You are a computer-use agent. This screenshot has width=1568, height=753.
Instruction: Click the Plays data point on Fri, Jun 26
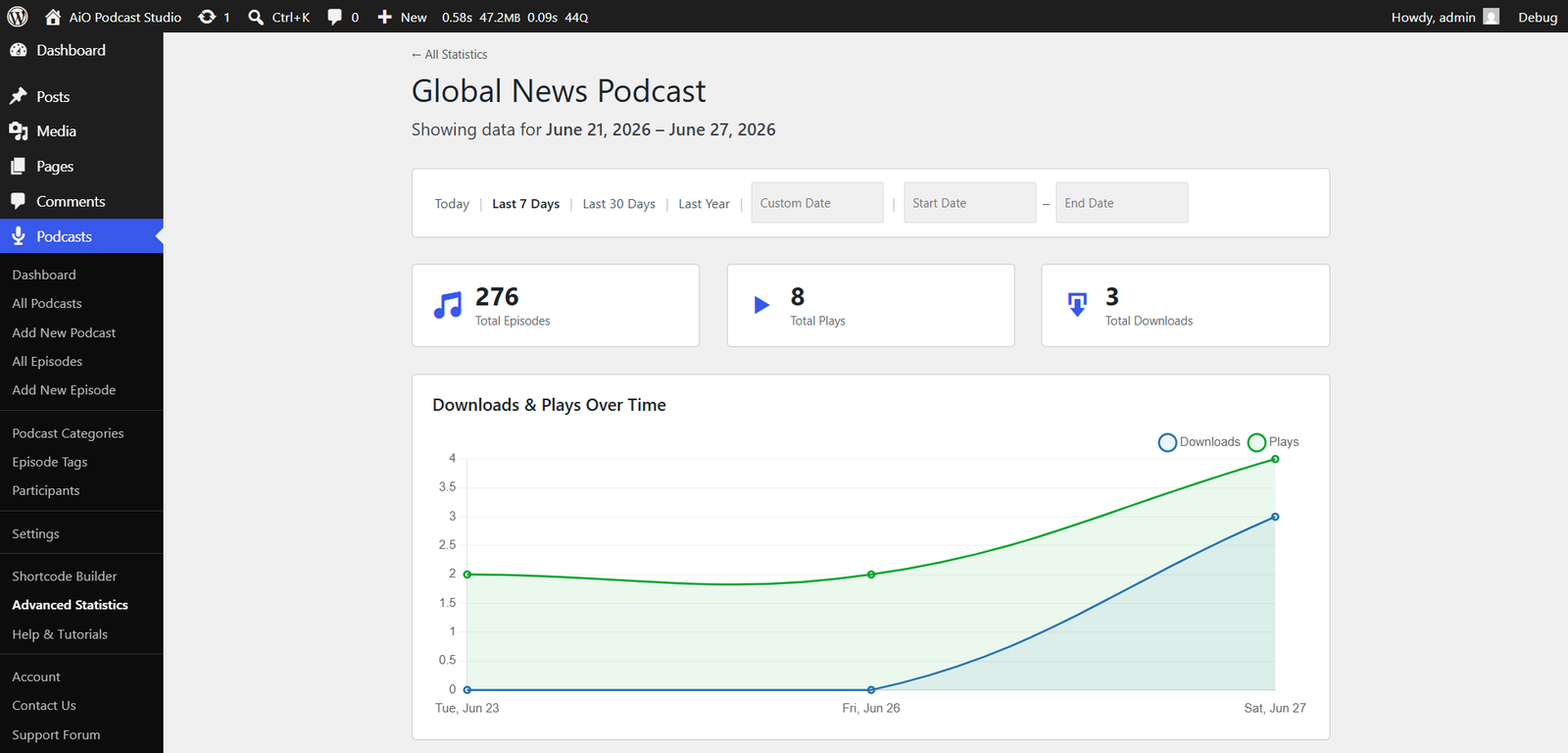coord(871,575)
